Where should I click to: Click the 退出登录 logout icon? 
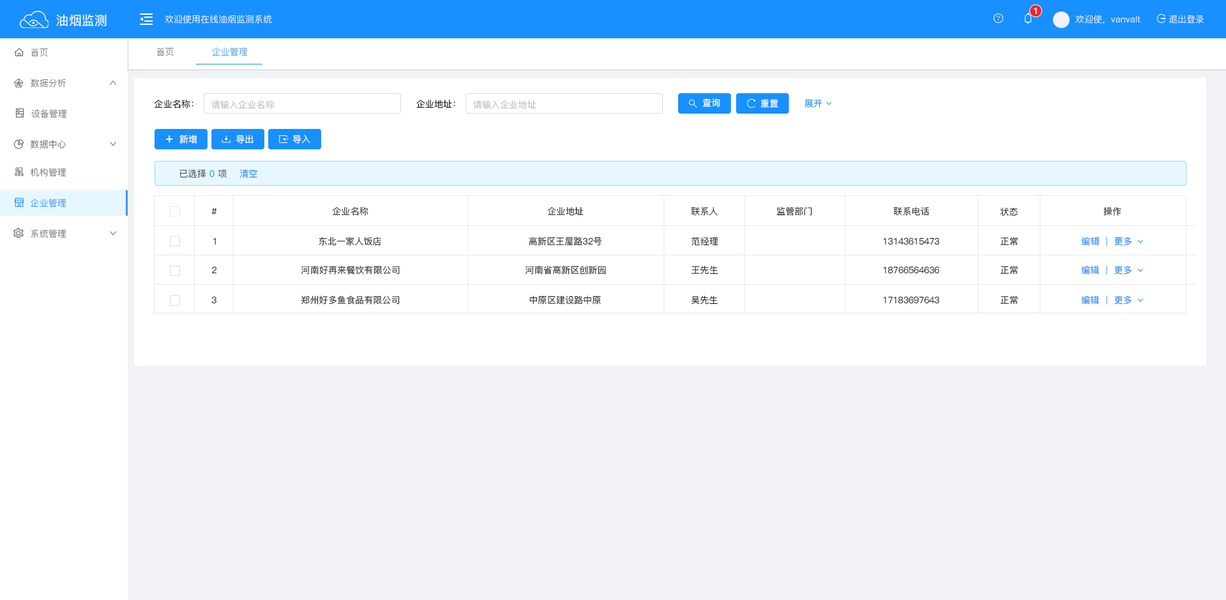pos(1161,19)
